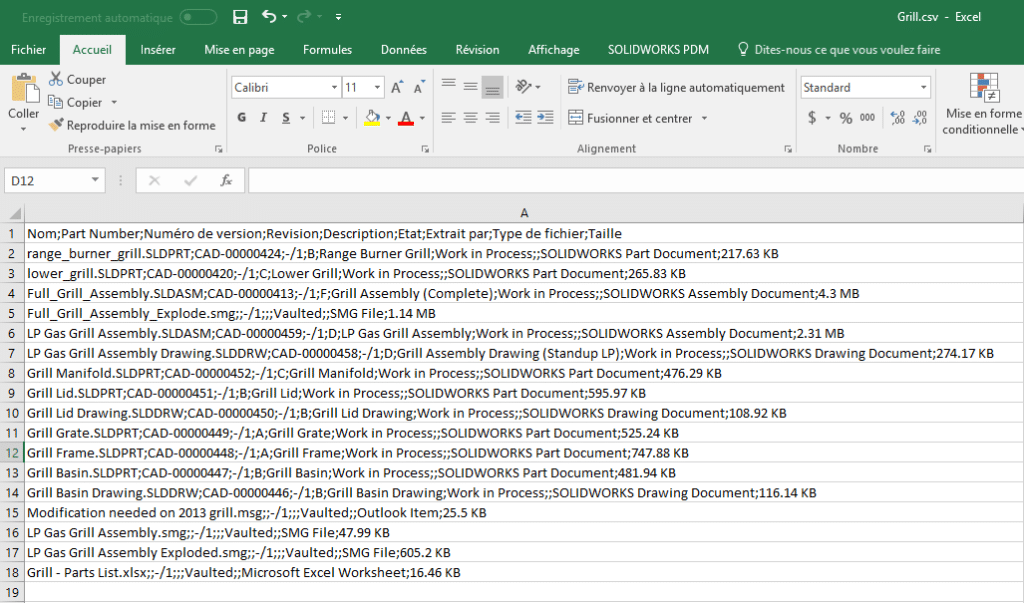This screenshot has height=603, width=1024.
Task: Open fill color dropdown arrow
Action: coord(388,118)
